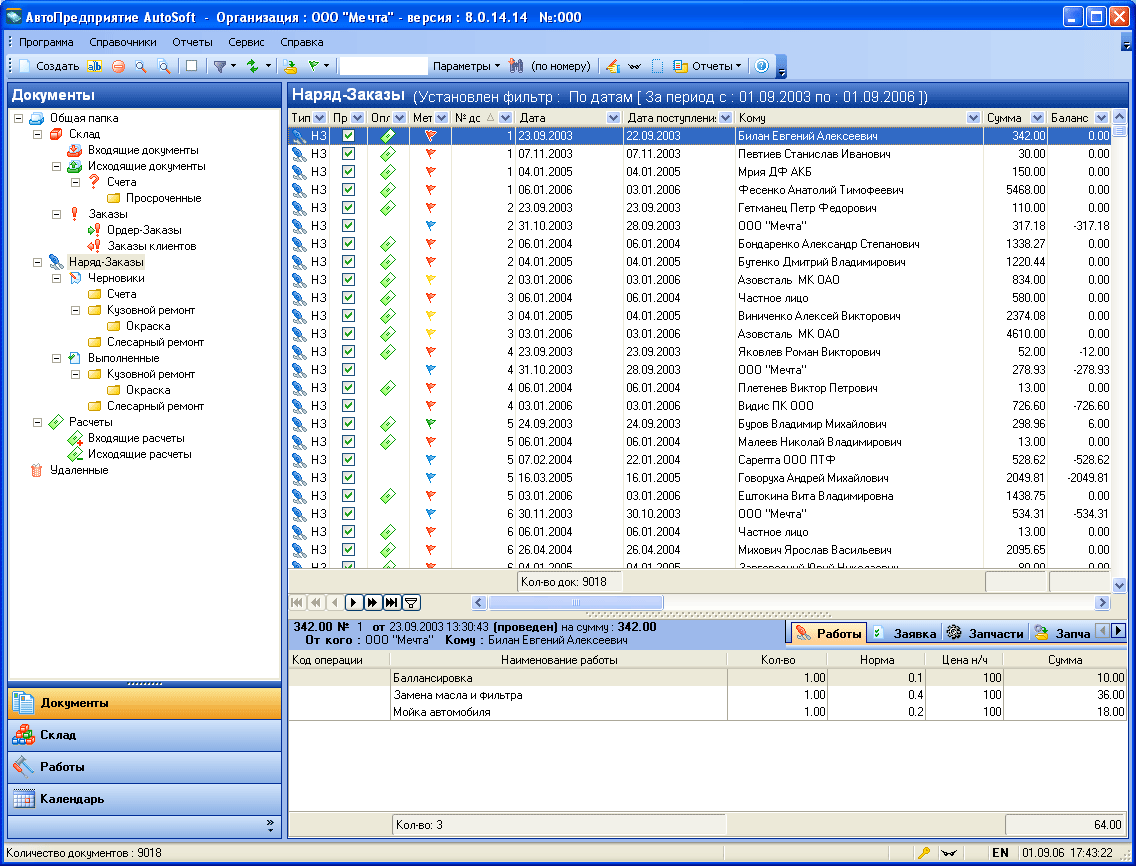Open the Склад navigation panel button
This screenshot has height=866, width=1136.
(144, 735)
